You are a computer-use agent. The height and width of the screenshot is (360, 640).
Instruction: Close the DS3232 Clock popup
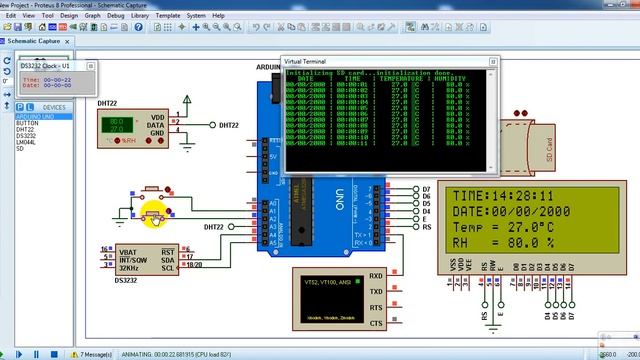pos(91,66)
